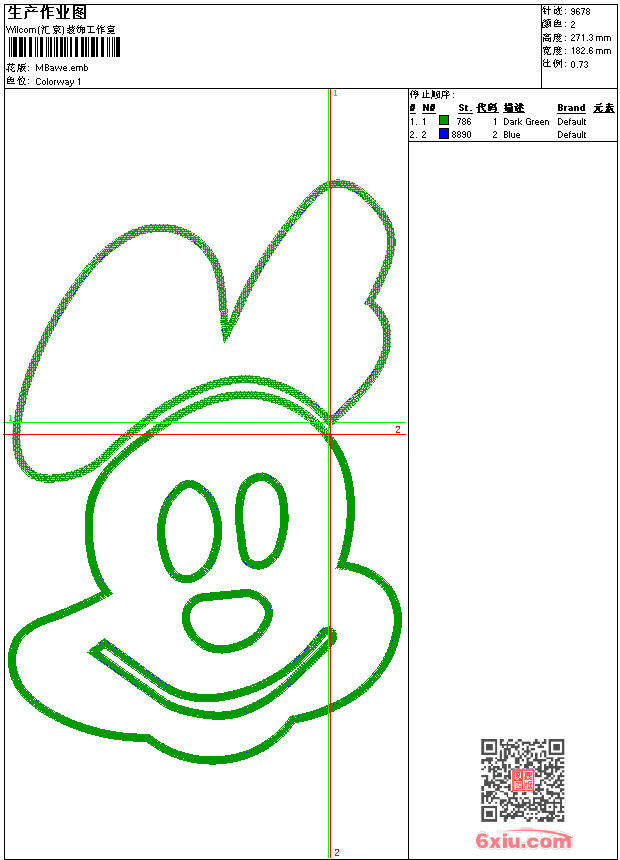Click the width value 182.6 mm
620x860 pixels.
590,51
